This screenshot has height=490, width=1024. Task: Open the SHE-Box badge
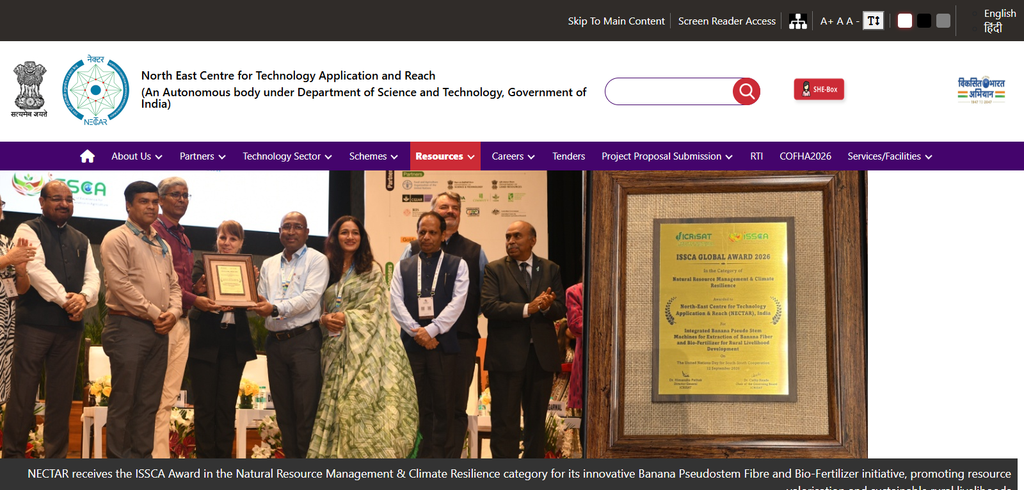pyautogui.click(x=819, y=90)
